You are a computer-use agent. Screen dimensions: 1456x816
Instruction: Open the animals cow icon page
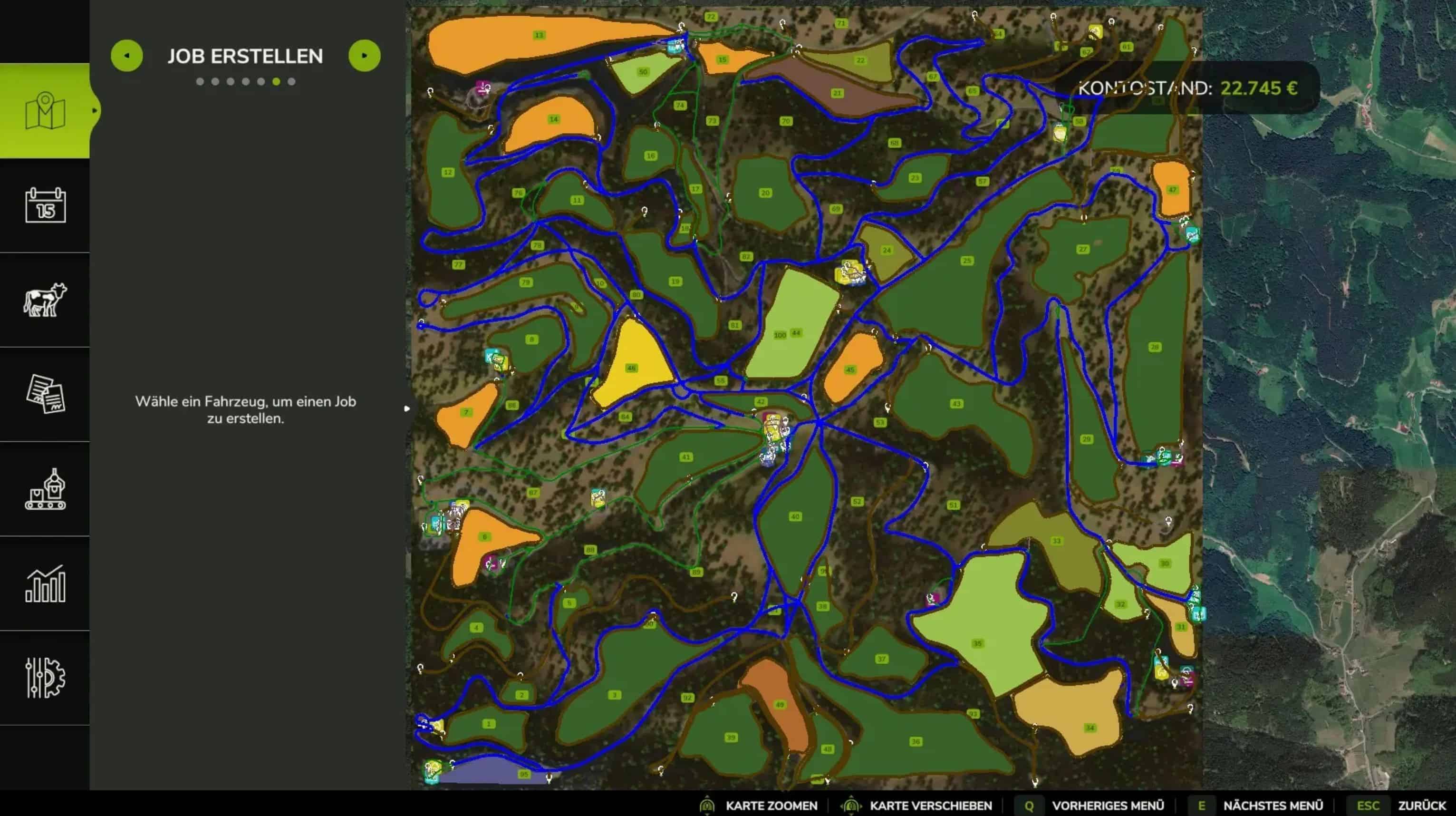pyautogui.click(x=45, y=299)
